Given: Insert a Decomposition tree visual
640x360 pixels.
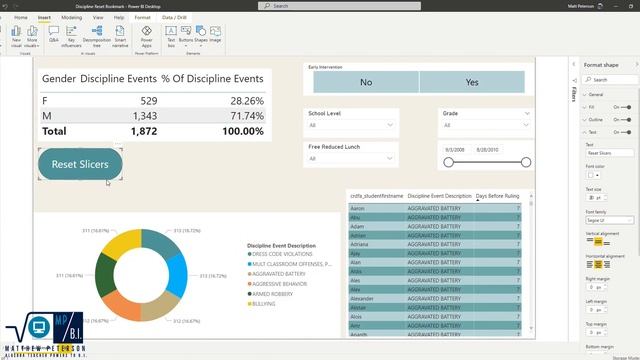Looking at the screenshot, I should coord(97,36).
